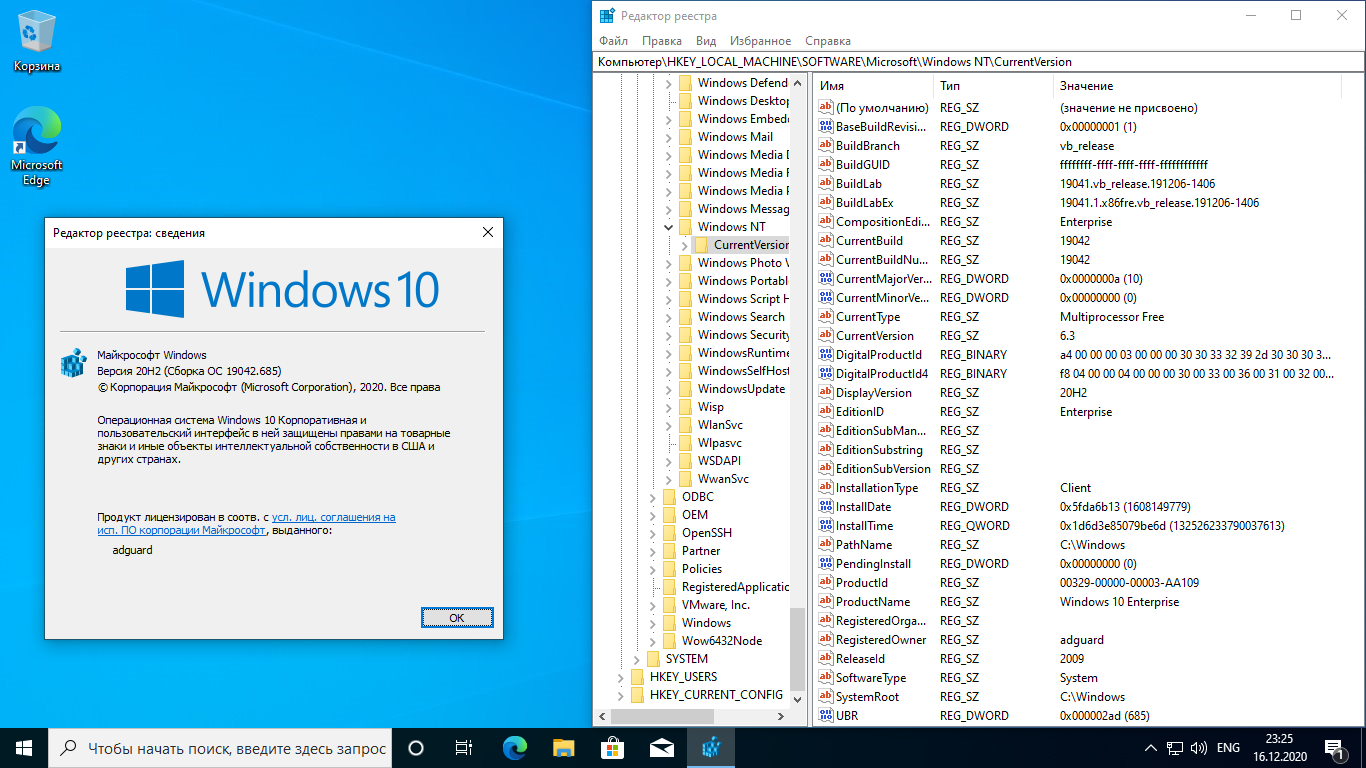
Task: Select the Windows Search tree item
Action: tap(741, 317)
